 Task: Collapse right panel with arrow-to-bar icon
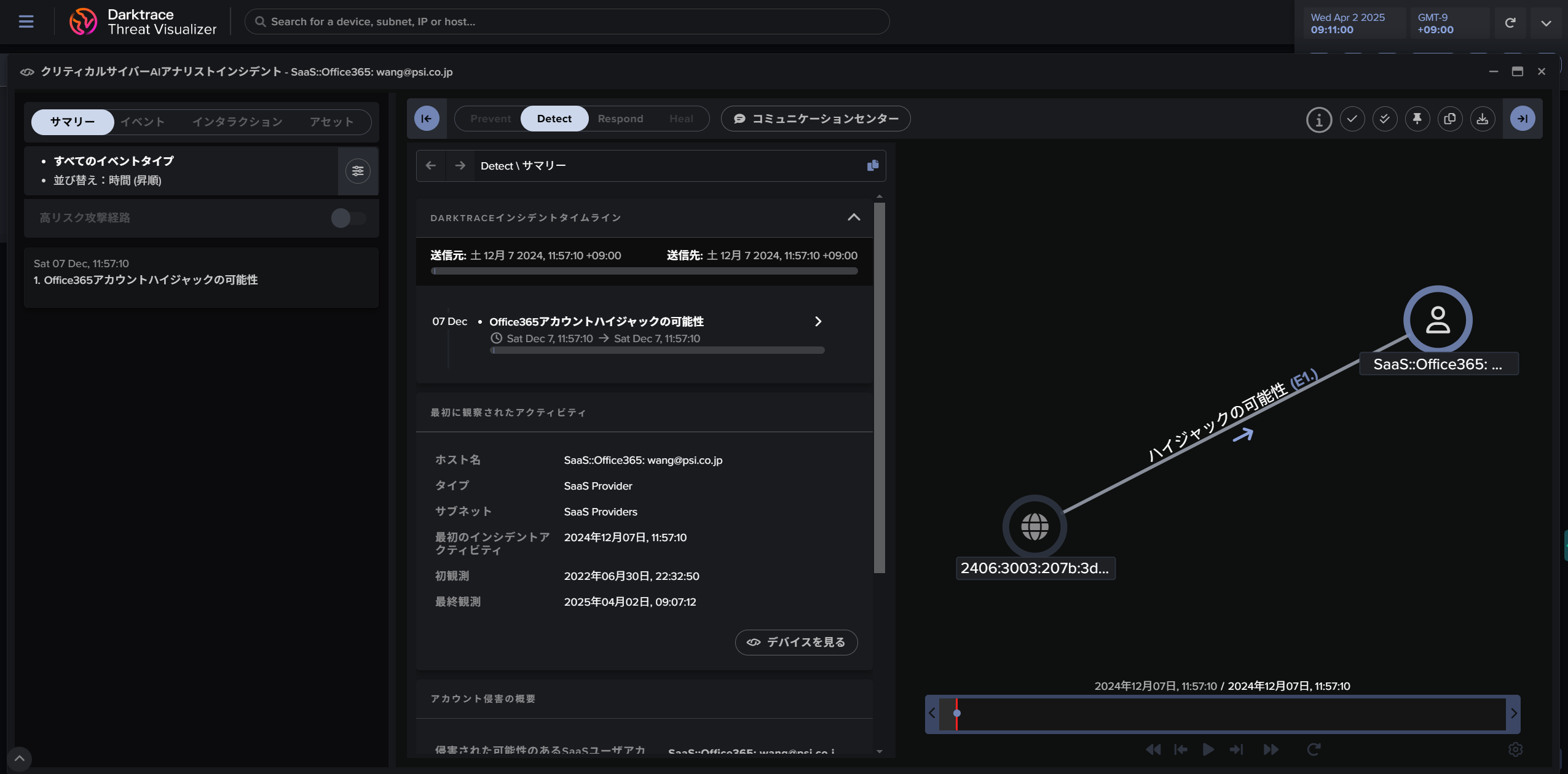click(x=1523, y=119)
